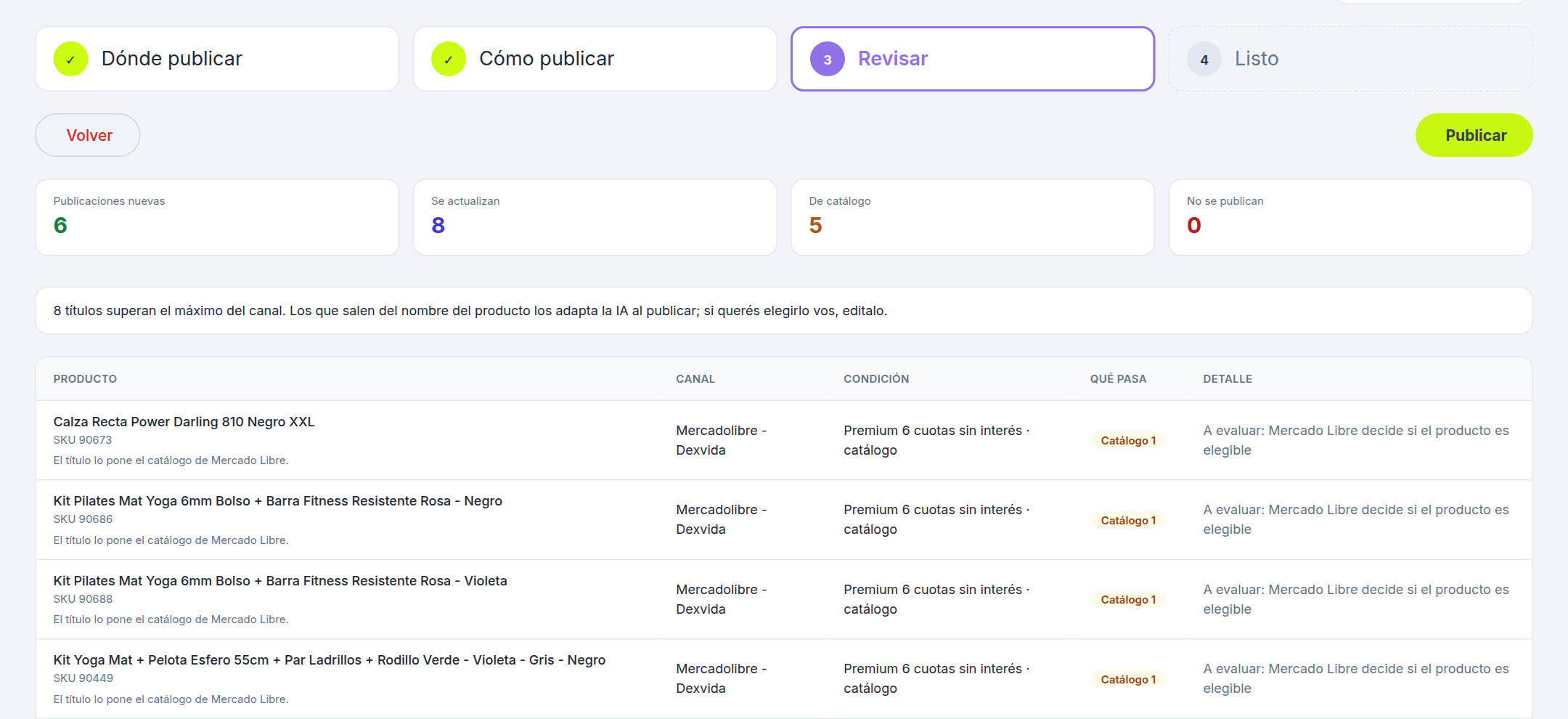Click the Catálogo 1 badge for SKU 90688
The width and height of the screenshot is (1568, 719).
click(1128, 600)
